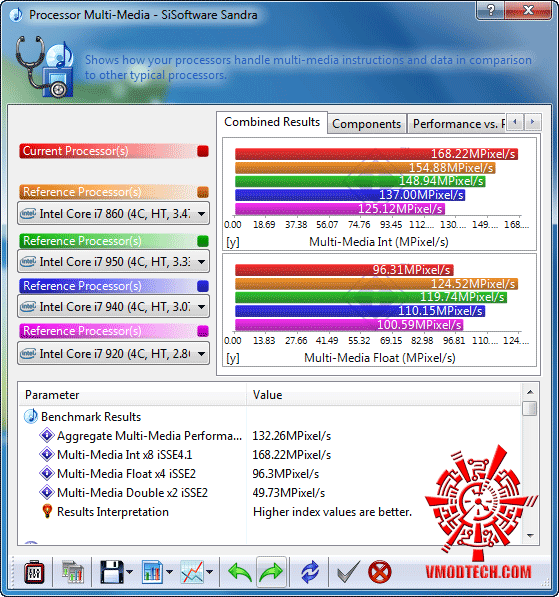Viewport: 559px width, 597px height.
Task: Click the 125.12MPixel/s magenta bar
Action: pos(340,209)
